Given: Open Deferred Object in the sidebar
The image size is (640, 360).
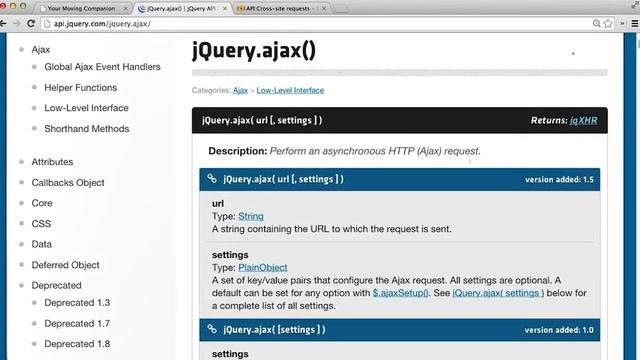Looking at the screenshot, I should (65, 265).
